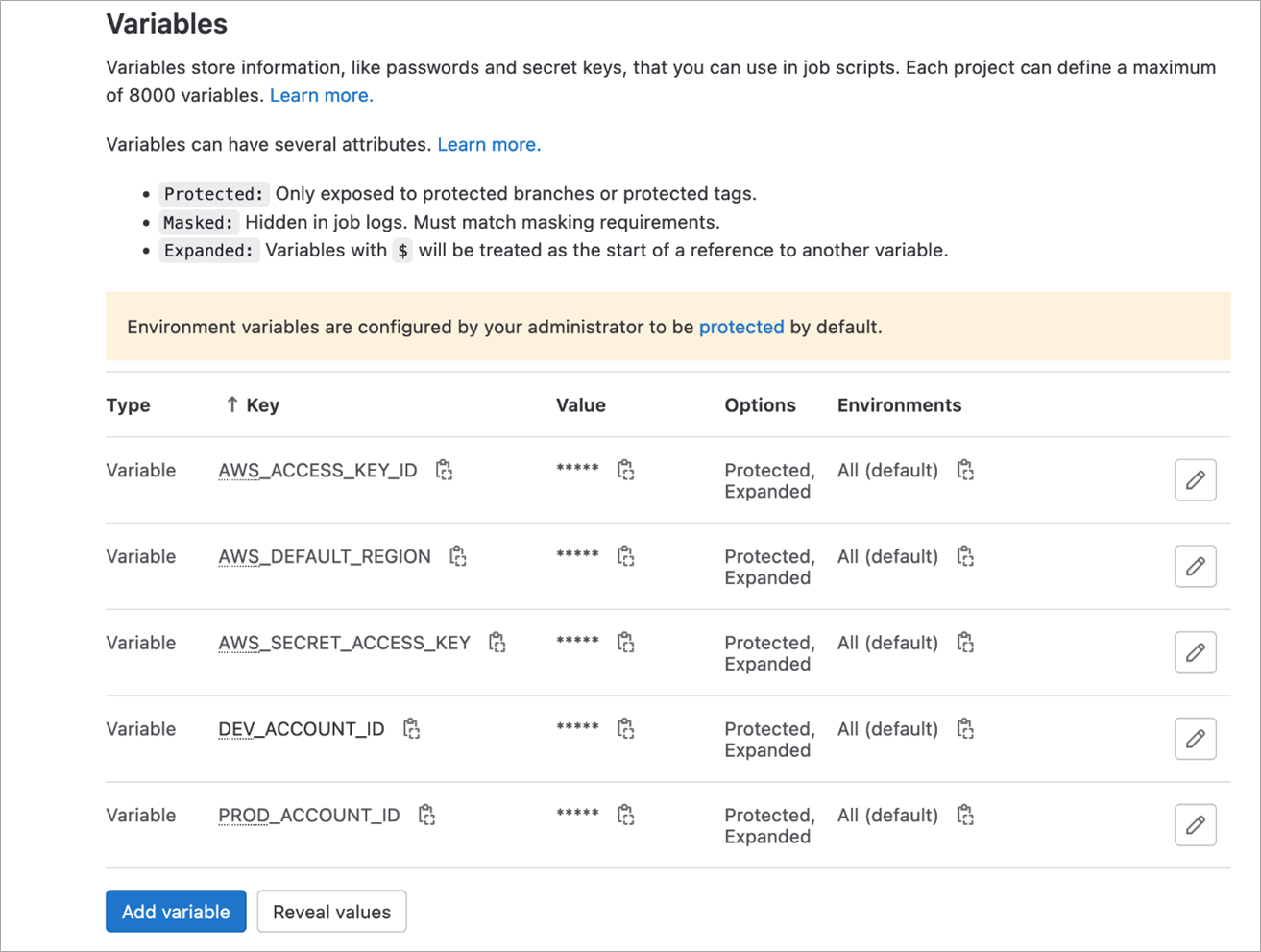
Task: Copy the PROD_ACCOUNT_ID masked value
Action: point(626,816)
